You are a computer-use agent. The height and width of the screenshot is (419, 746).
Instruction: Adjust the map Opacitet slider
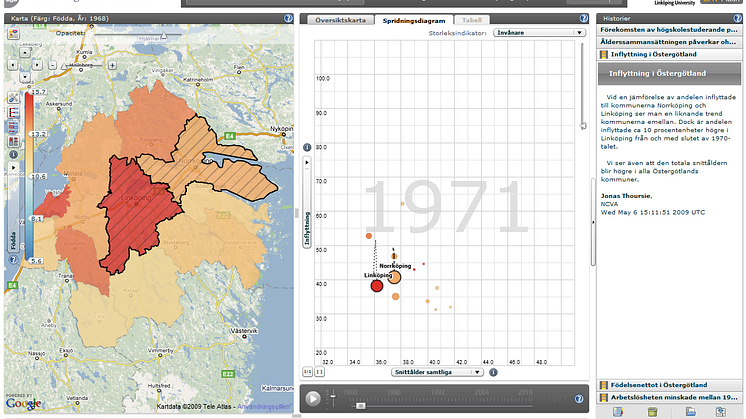coord(163,36)
